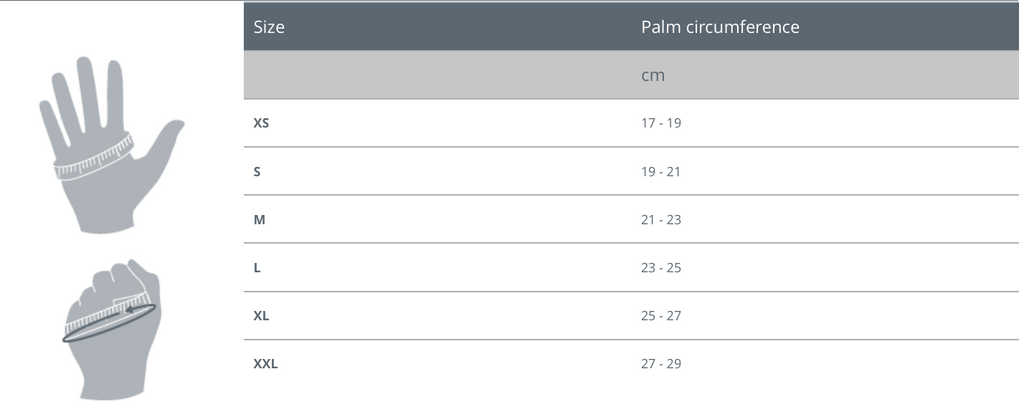Click the 27 - 29 measurement value
The height and width of the screenshot is (417, 1024).
[661, 363]
